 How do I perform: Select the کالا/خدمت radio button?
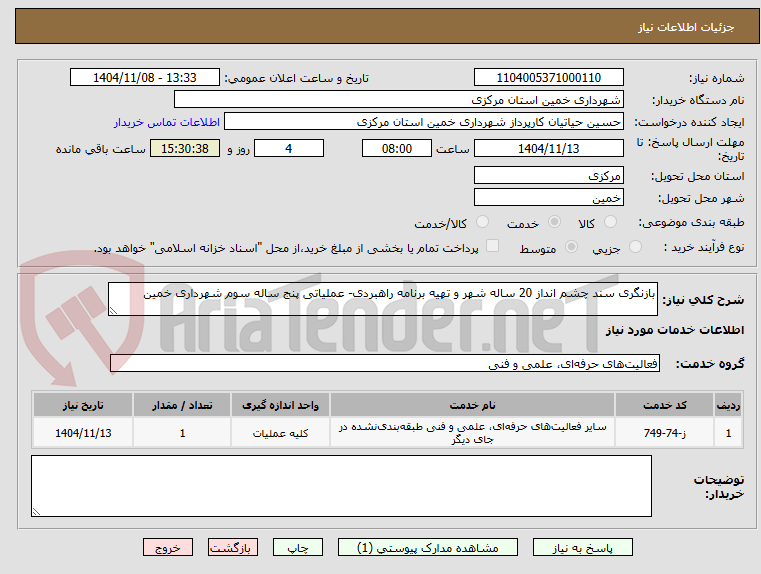coord(482,222)
